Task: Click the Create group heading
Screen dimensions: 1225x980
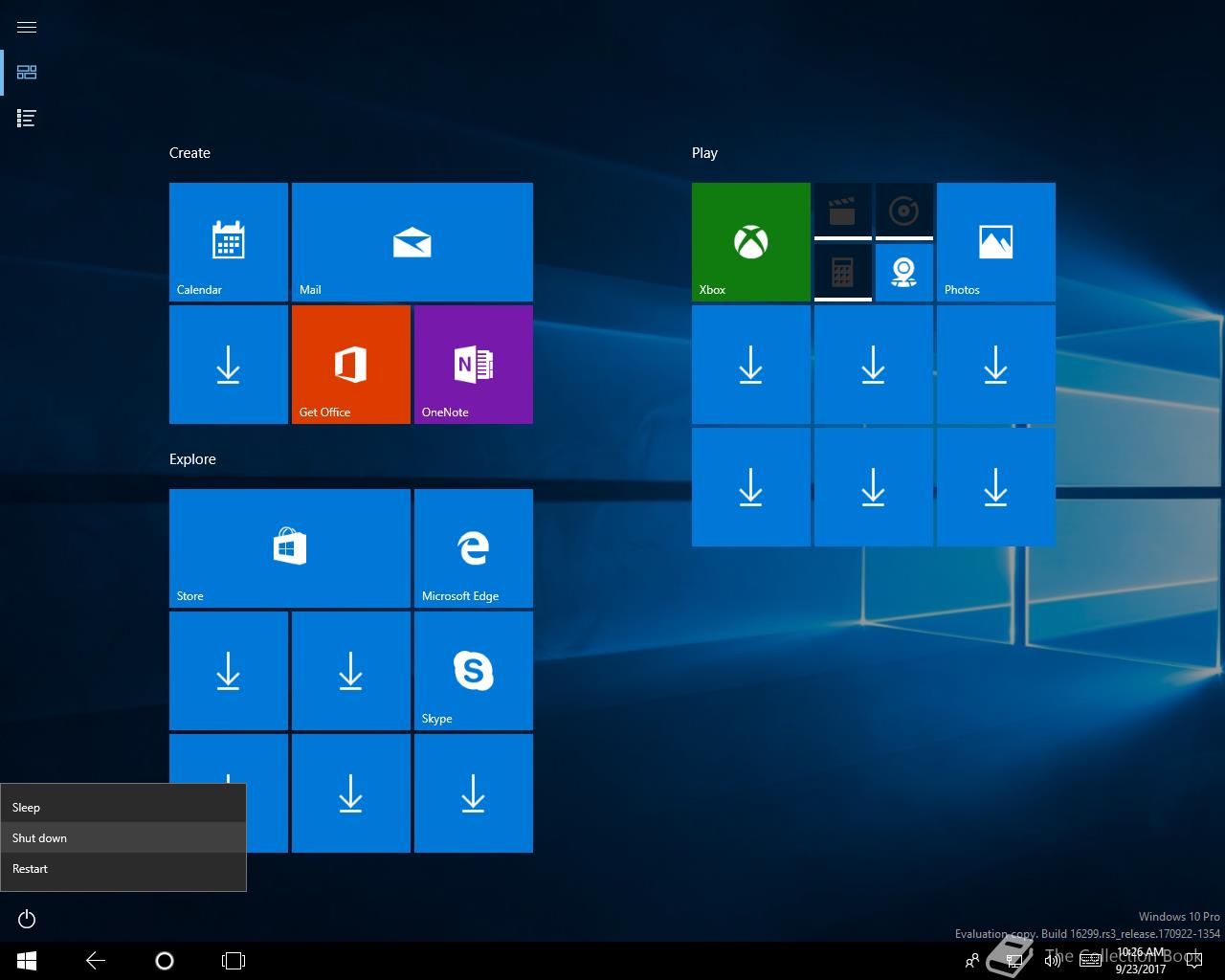Action: click(x=189, y=153)
